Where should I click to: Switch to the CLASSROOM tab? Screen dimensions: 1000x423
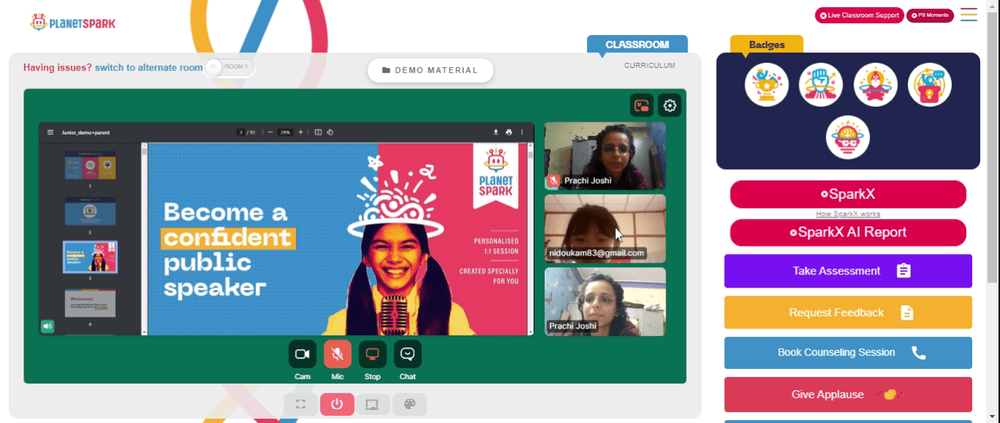point(637,45)
